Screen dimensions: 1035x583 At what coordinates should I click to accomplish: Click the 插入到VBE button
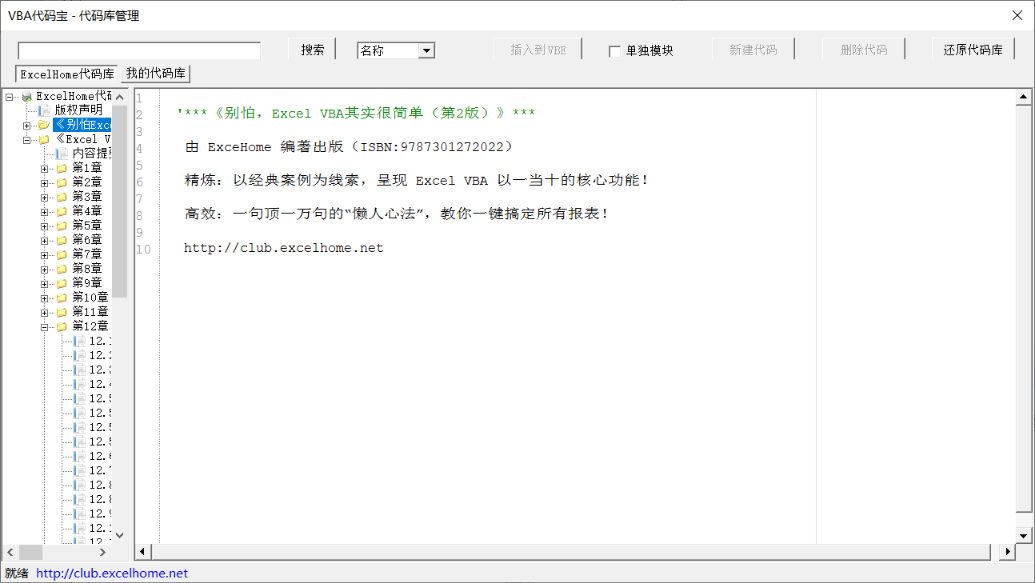(538, 50)
